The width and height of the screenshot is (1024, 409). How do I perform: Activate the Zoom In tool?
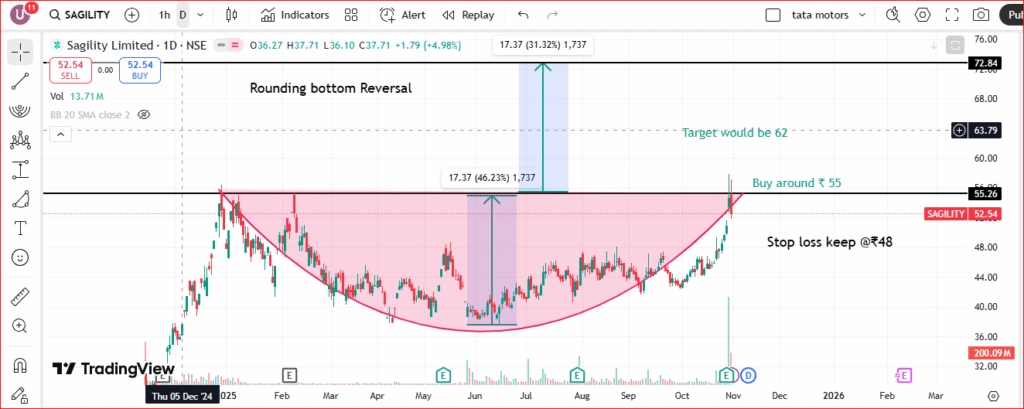(19, 326)
